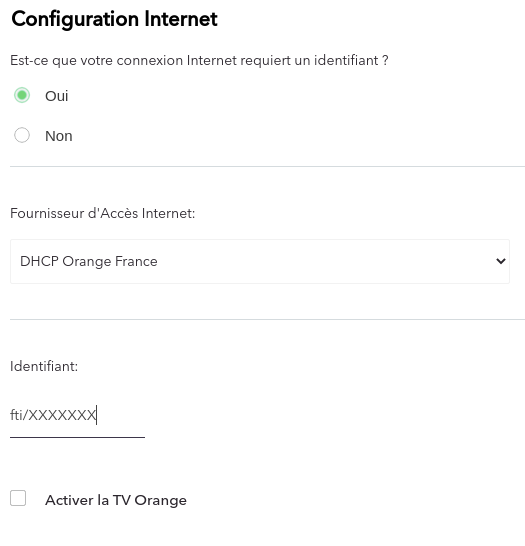The image size is (525, 546).
Task: Click the underline beneath the Identifiant field
Action: [x=77, y=437]
